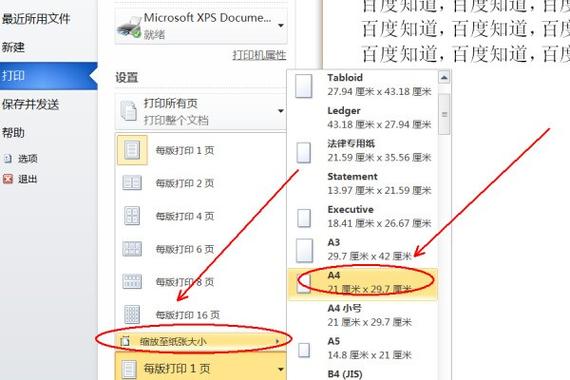Choose 每版打印 8 页
The width and height of the screenshot is (570, 380).
pyautogui.click(x=201, y=282)
